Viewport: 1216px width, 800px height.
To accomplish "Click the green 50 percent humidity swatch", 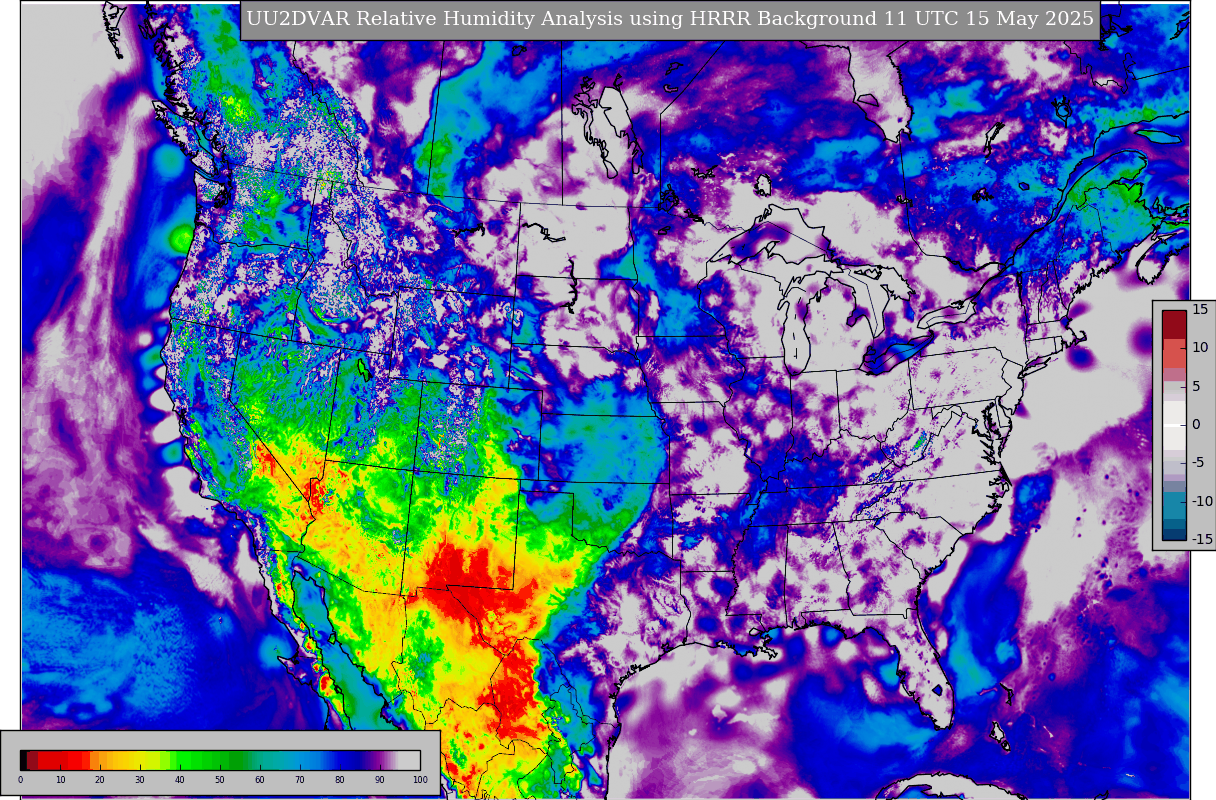I will pos(220,760).
